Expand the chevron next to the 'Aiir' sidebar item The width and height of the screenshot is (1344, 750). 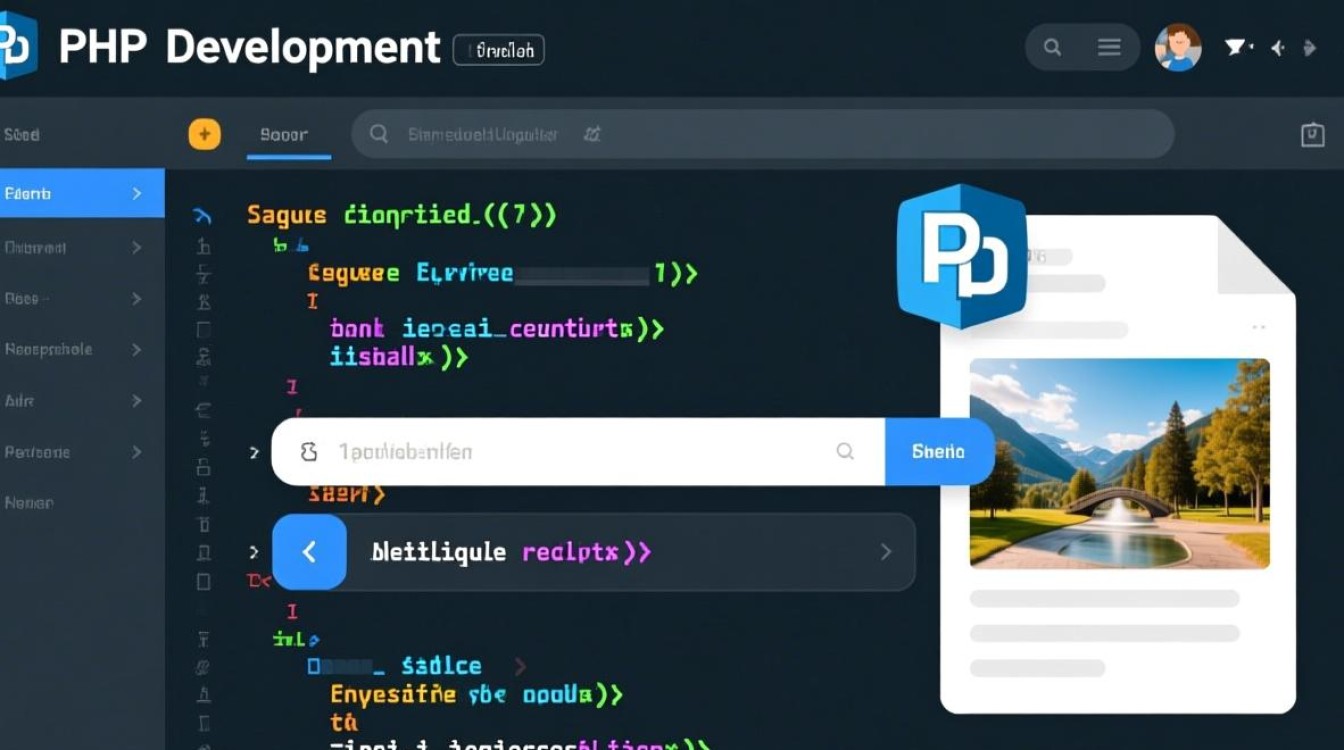(137, 401)
